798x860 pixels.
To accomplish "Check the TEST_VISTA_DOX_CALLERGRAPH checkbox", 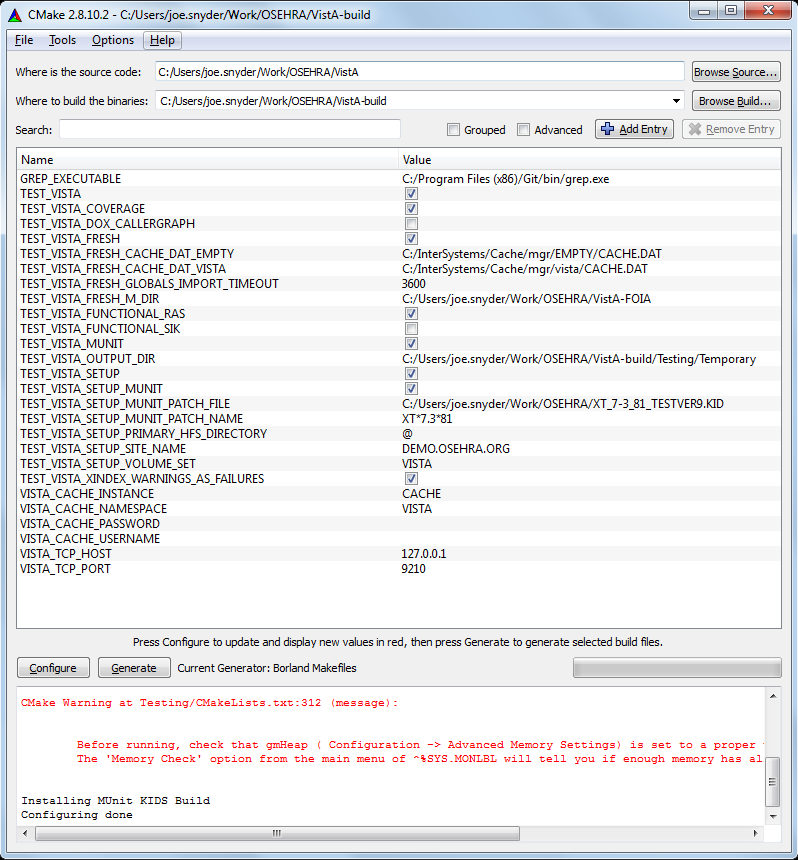I will pos(411,224).
